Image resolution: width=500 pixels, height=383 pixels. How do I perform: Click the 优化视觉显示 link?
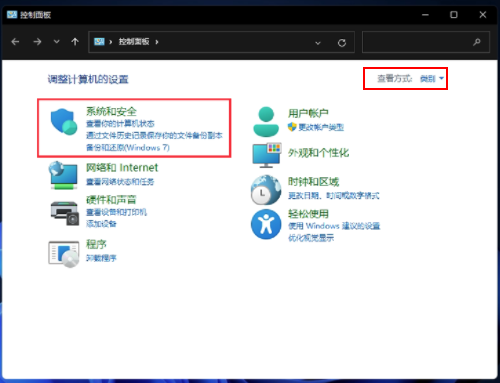point(311,238)
